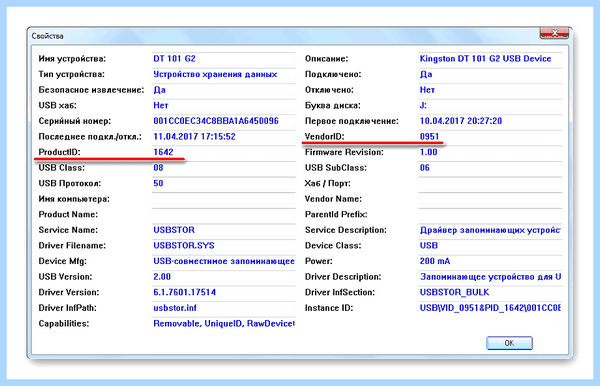The height and width of the screenshot is (386, 600).
Task: Click the Первое подключение label
Action: [x=351, y=121]
